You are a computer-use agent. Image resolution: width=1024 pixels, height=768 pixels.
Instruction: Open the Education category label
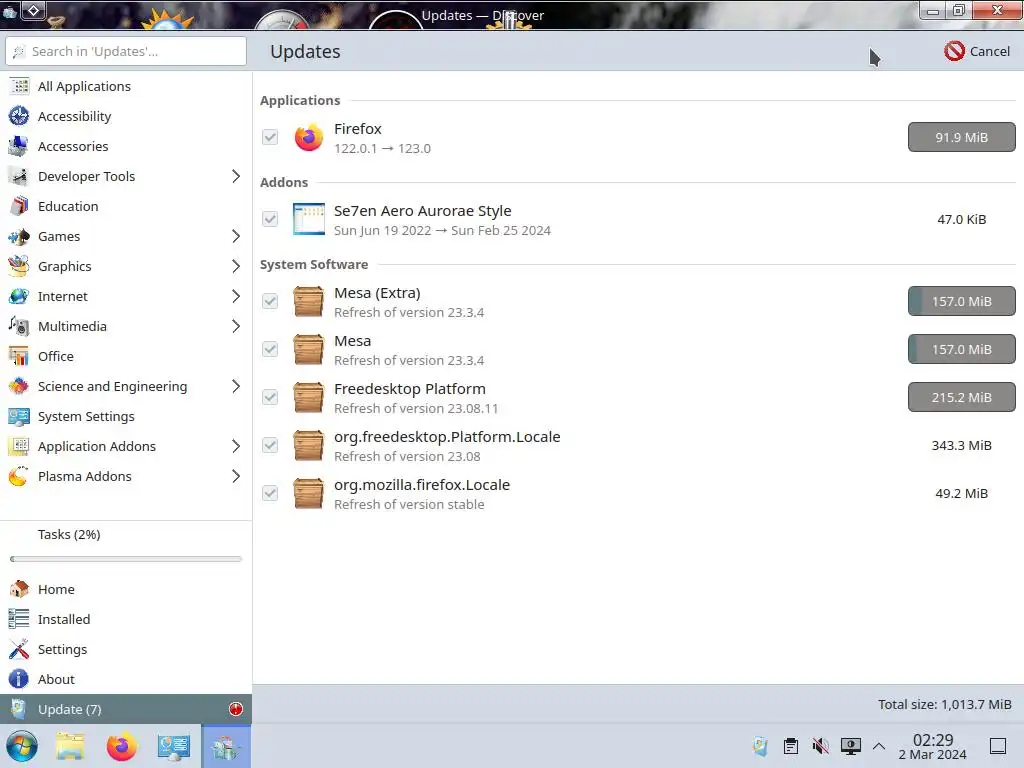pos(68,206)
